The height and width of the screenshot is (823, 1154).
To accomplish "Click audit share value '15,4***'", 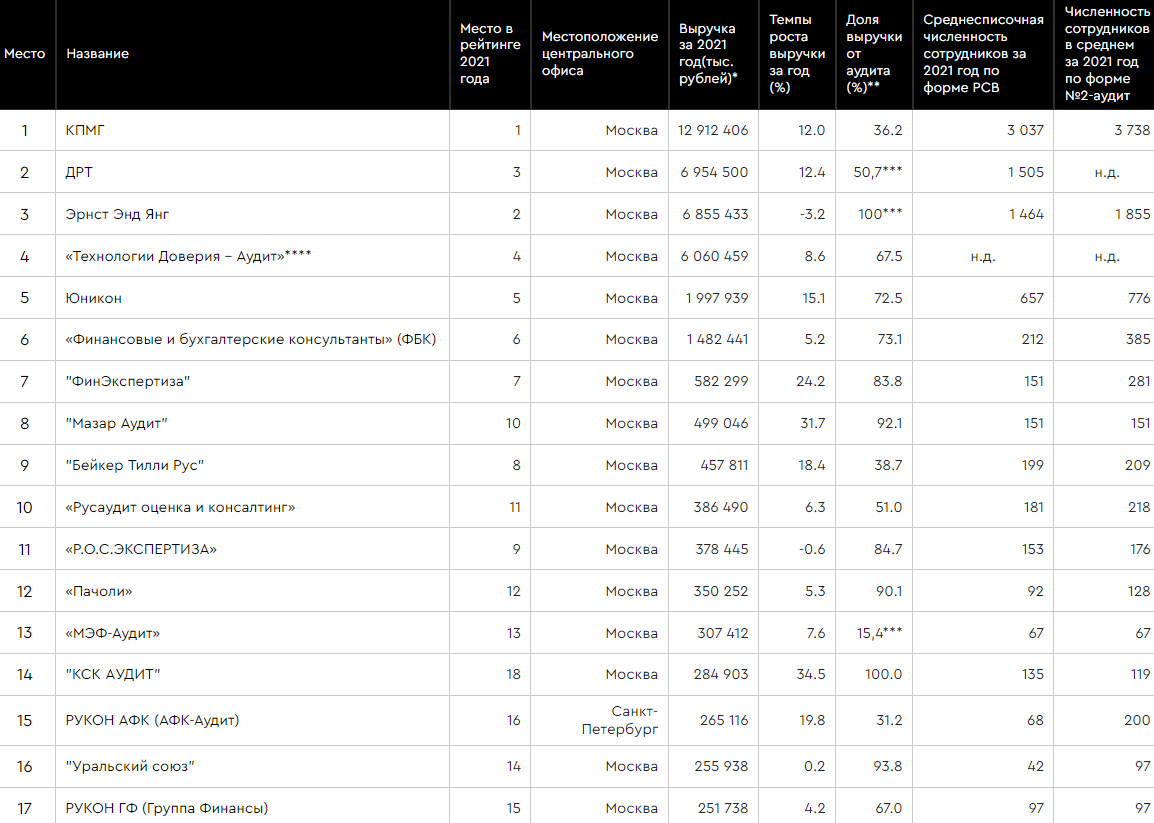I will 879,633.
